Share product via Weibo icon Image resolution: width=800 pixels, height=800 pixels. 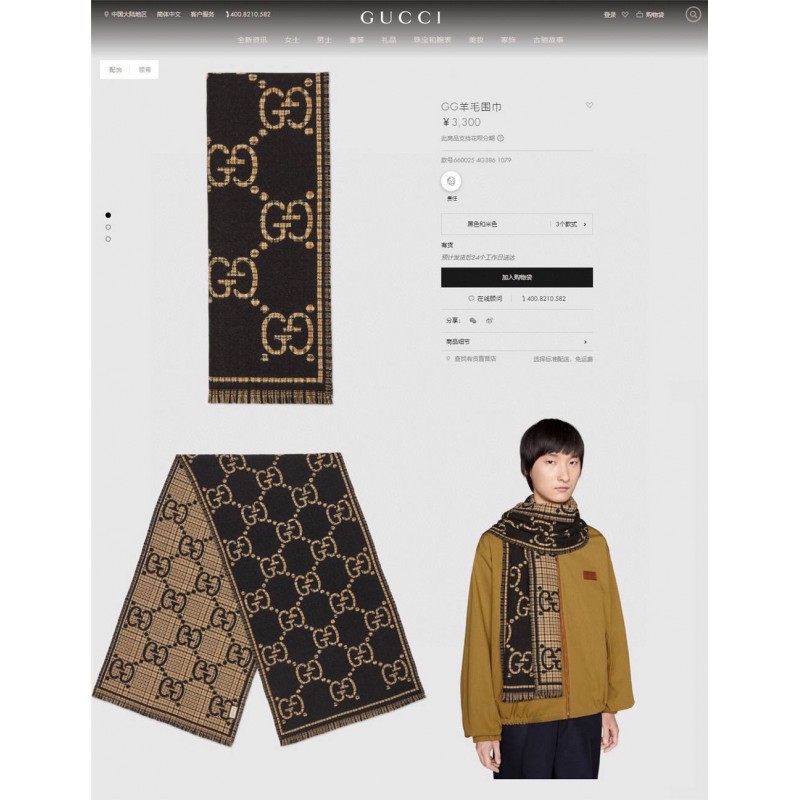[x=489, y=320]
